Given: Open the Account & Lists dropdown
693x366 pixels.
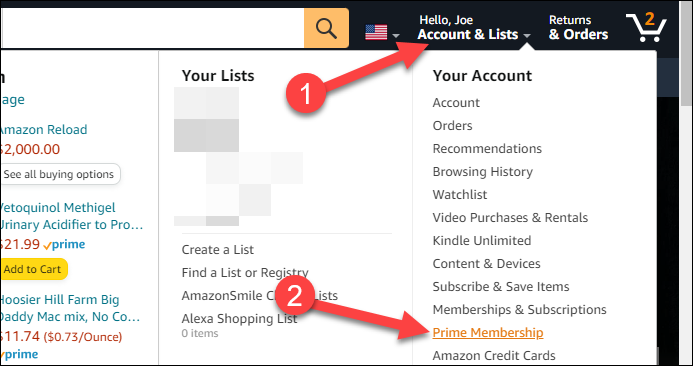Looking at the screenshot, I should tap(474, 28).
